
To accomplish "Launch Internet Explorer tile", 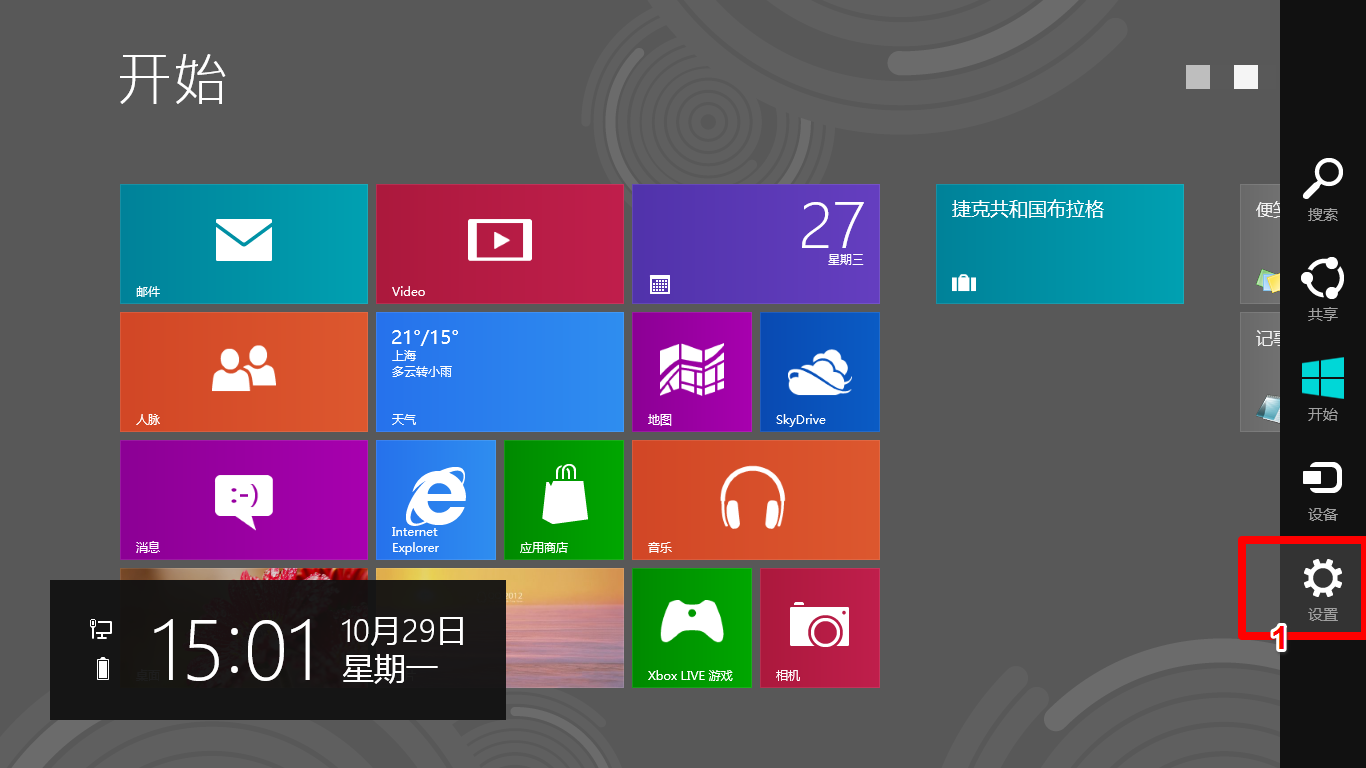I will tap(435, 500).
